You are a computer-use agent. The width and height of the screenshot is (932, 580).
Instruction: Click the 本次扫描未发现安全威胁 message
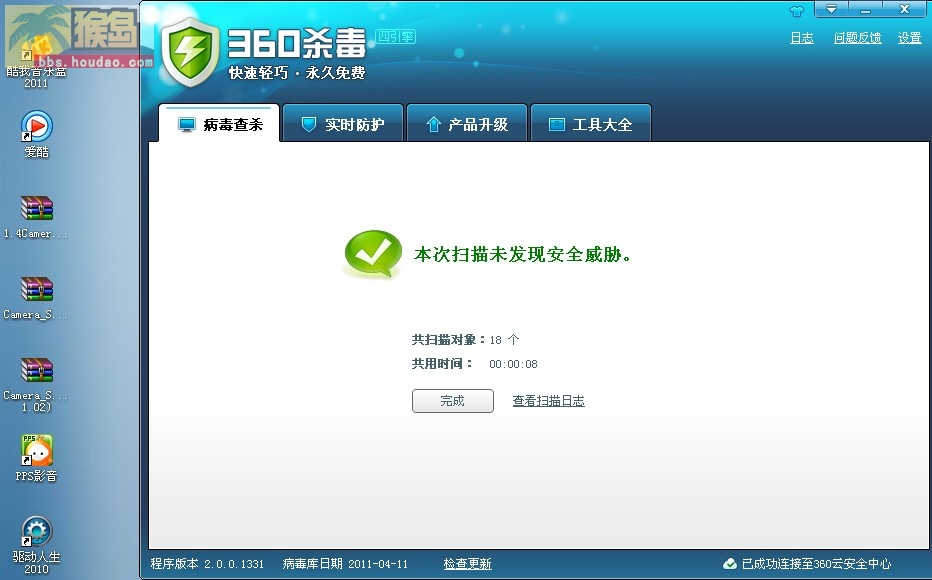click(x=523, y=254)
